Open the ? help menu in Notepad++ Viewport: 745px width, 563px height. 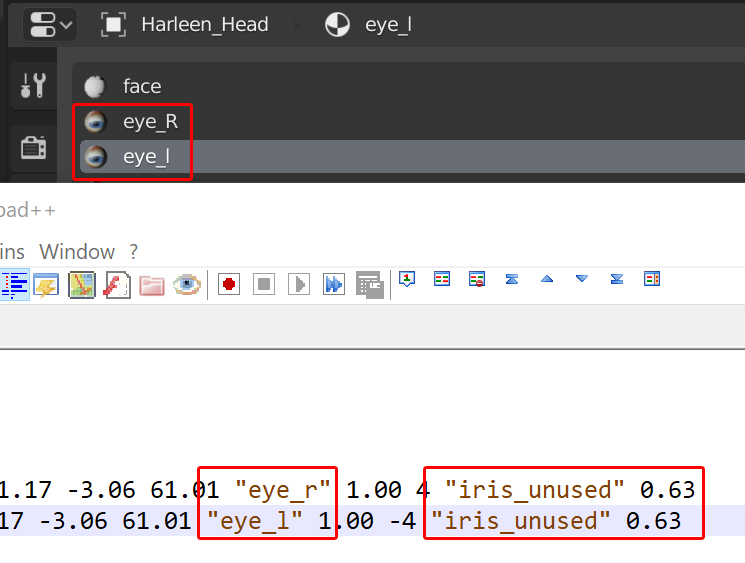click(x=134, y=251)
